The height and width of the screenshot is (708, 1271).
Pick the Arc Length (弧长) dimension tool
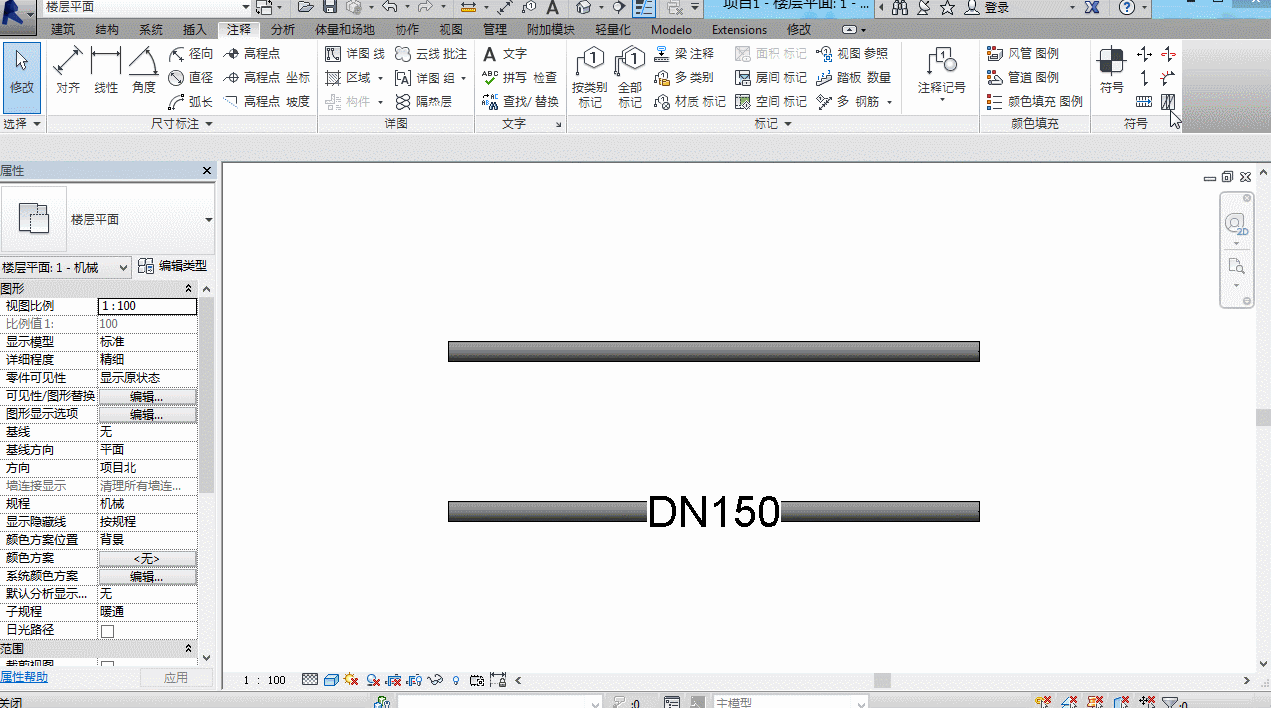click(191, 101)
